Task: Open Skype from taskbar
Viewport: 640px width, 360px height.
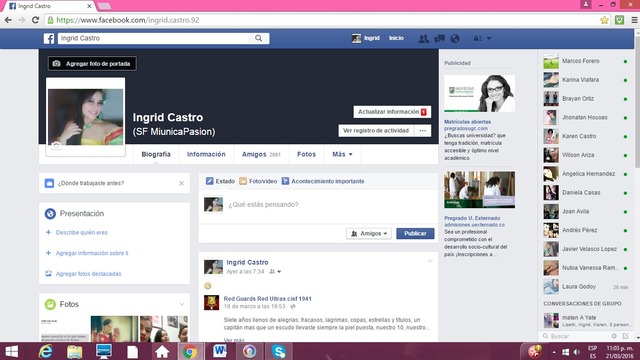Action: pyautogui.click(x=279, y=351)
